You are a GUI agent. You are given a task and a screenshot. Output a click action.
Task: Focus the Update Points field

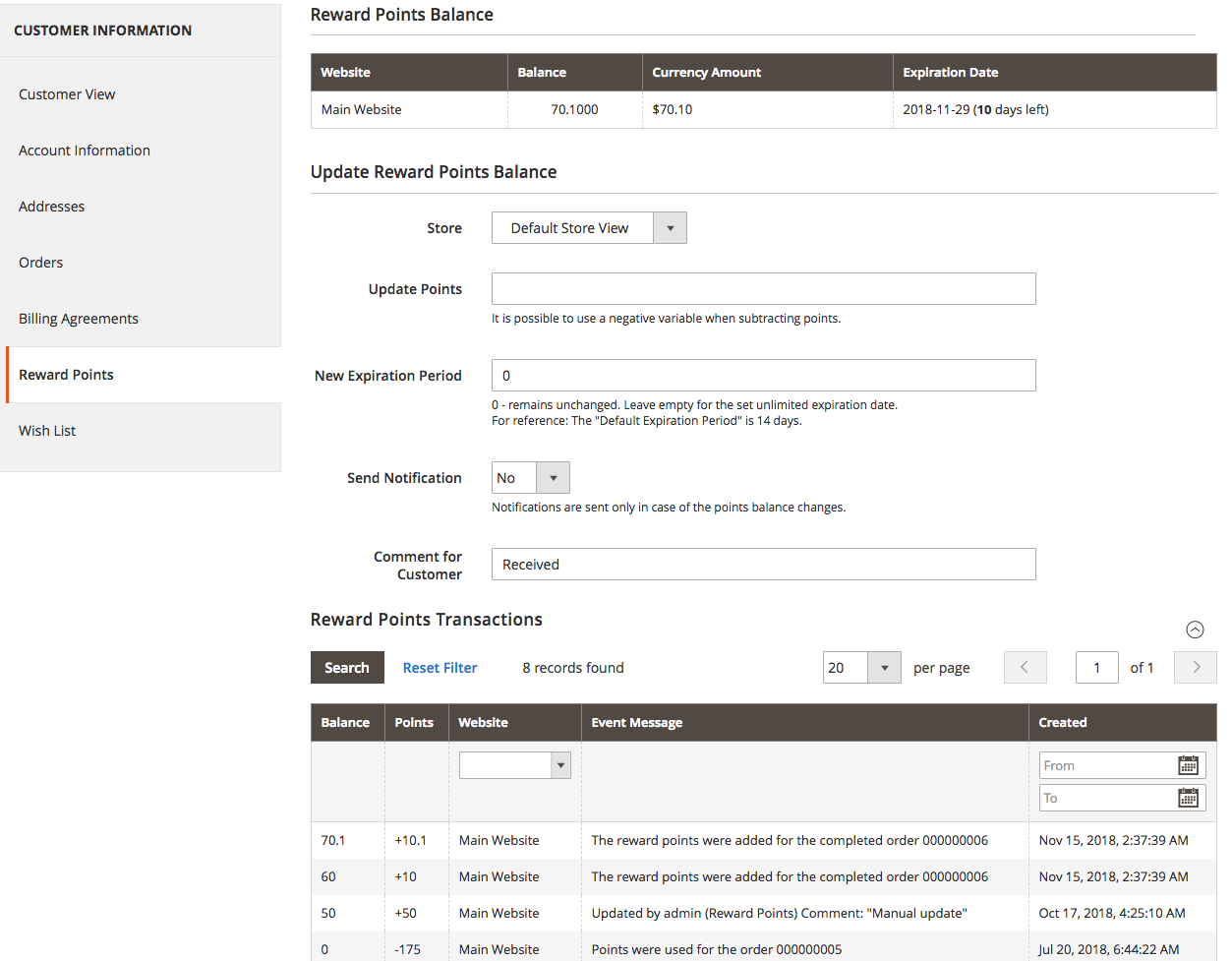(764, 288)
